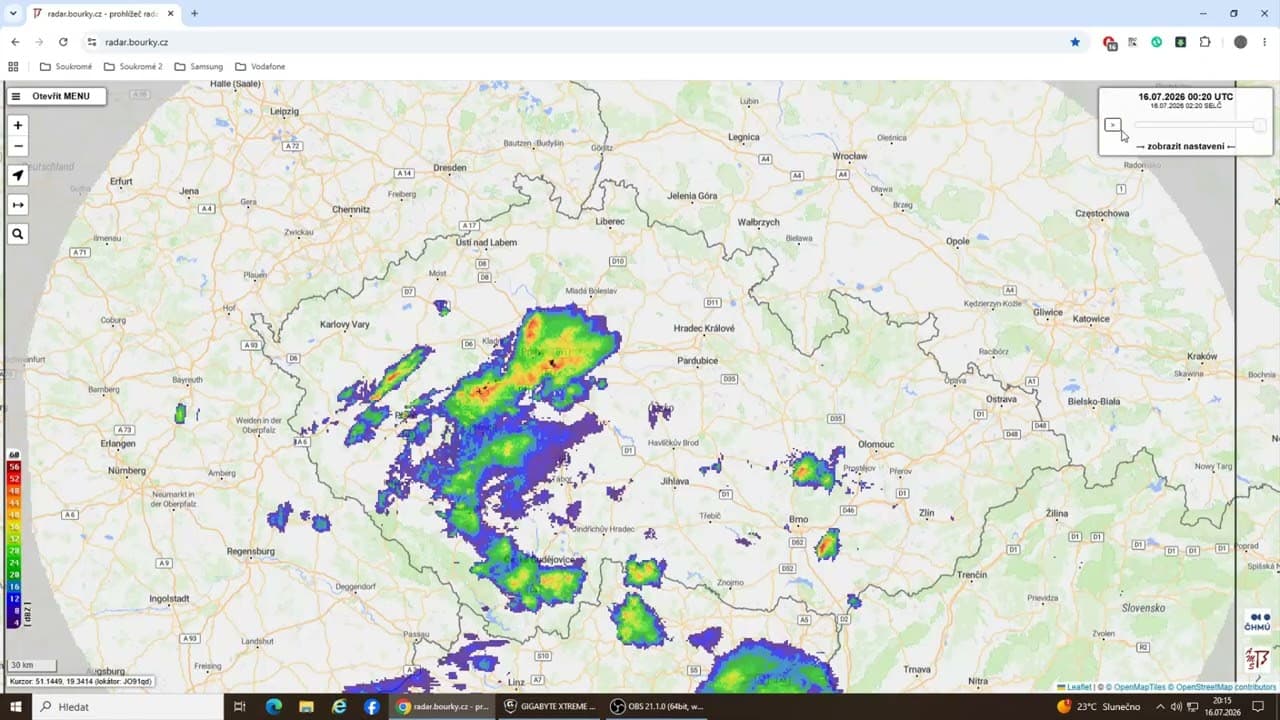Open the green circular extension icon
Image resolution: width=1280 pixels, height=720 pixels.
(1157, 42)
